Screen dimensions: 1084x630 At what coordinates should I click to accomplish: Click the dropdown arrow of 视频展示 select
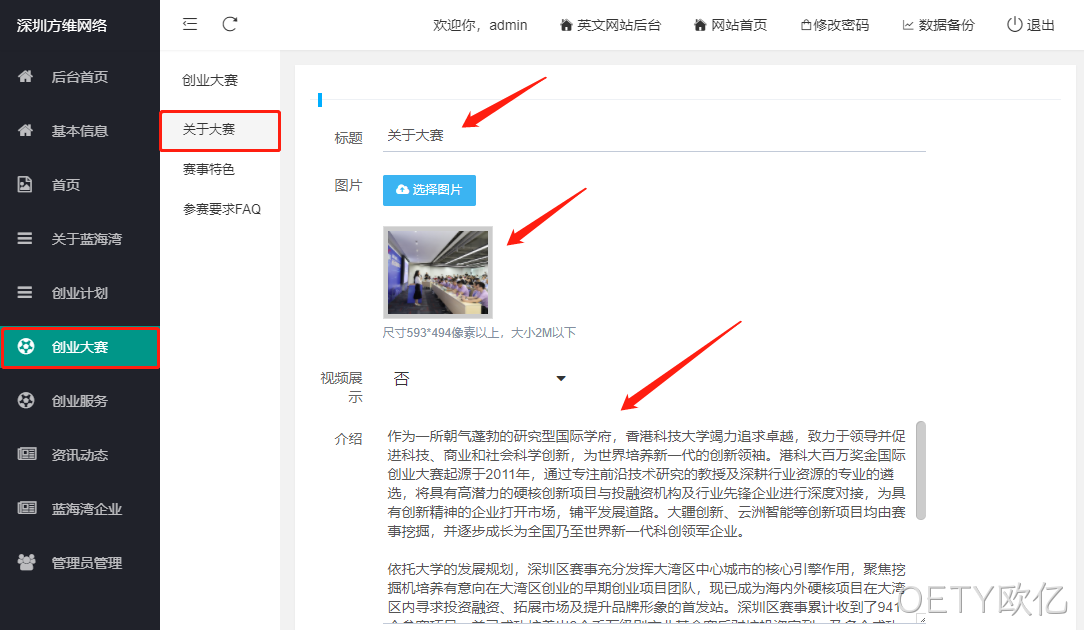click(x=561, y=378)
